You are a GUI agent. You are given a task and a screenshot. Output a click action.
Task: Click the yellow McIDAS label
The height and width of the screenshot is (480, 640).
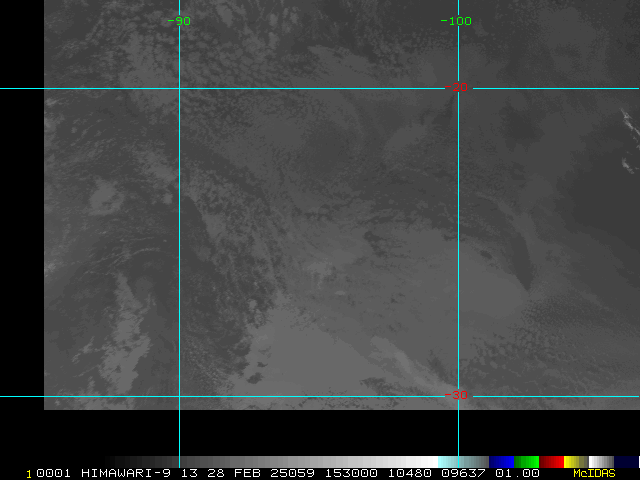(x=594, y=473)
